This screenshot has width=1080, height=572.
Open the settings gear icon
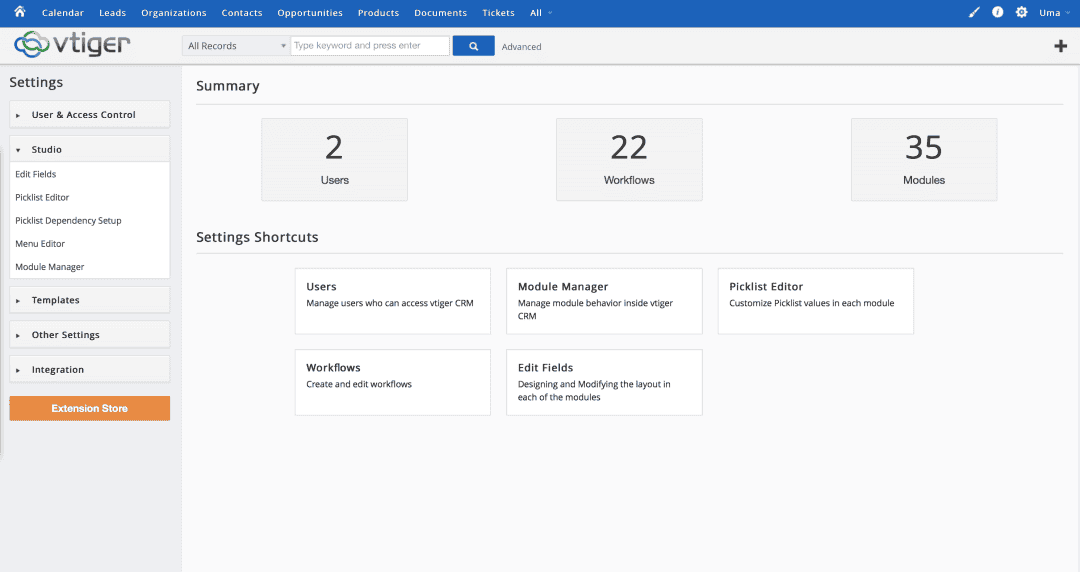tap(1021, 13)
